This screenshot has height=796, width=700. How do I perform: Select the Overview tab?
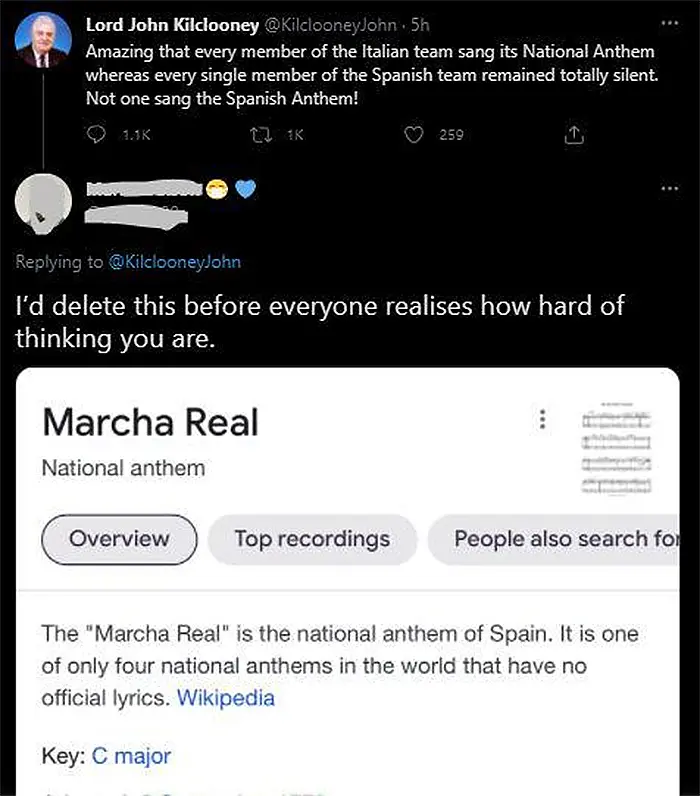(119, 539)
